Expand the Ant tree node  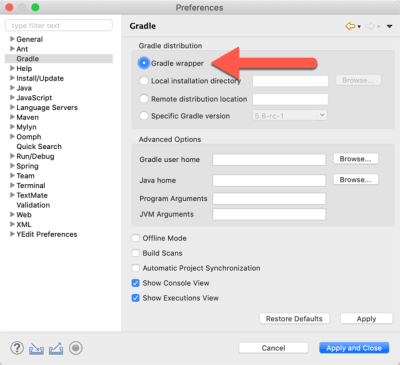(x=12, y=49)
